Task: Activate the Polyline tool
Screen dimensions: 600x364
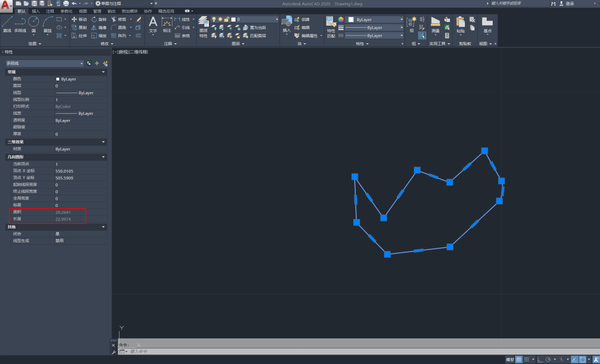Action: (x=20, y=24)
